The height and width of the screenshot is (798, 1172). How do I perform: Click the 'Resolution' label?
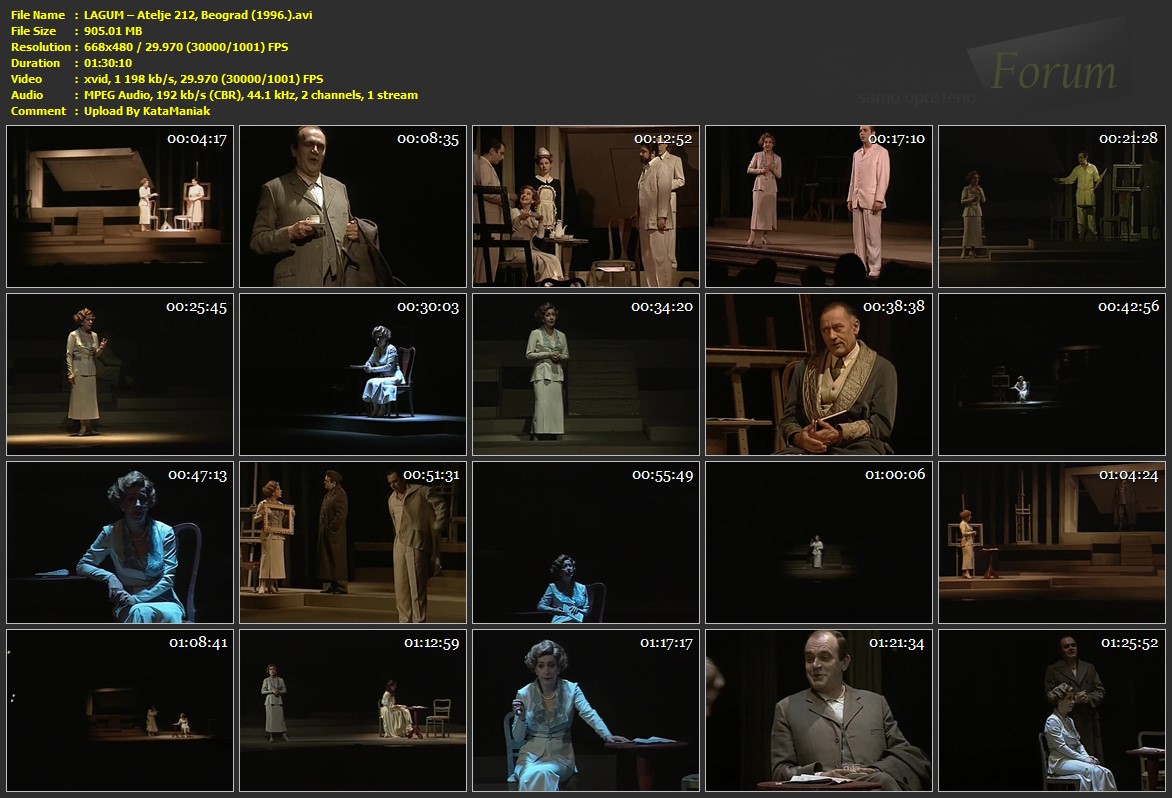40,47
